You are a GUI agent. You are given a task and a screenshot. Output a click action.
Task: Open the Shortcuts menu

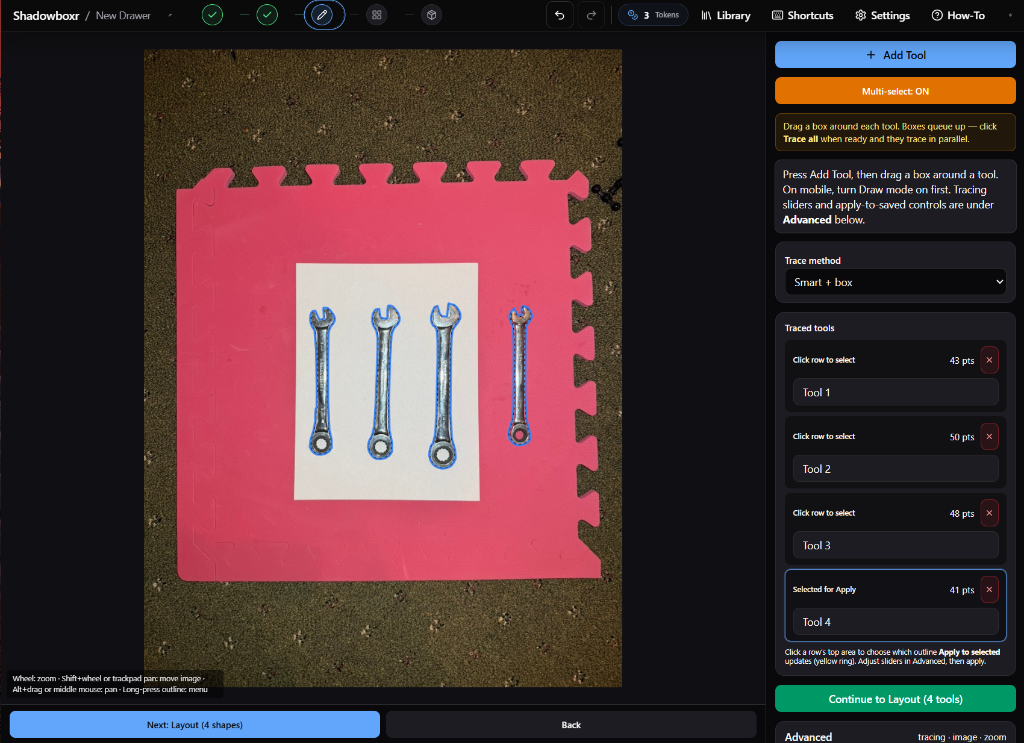[x=803, y=15]
